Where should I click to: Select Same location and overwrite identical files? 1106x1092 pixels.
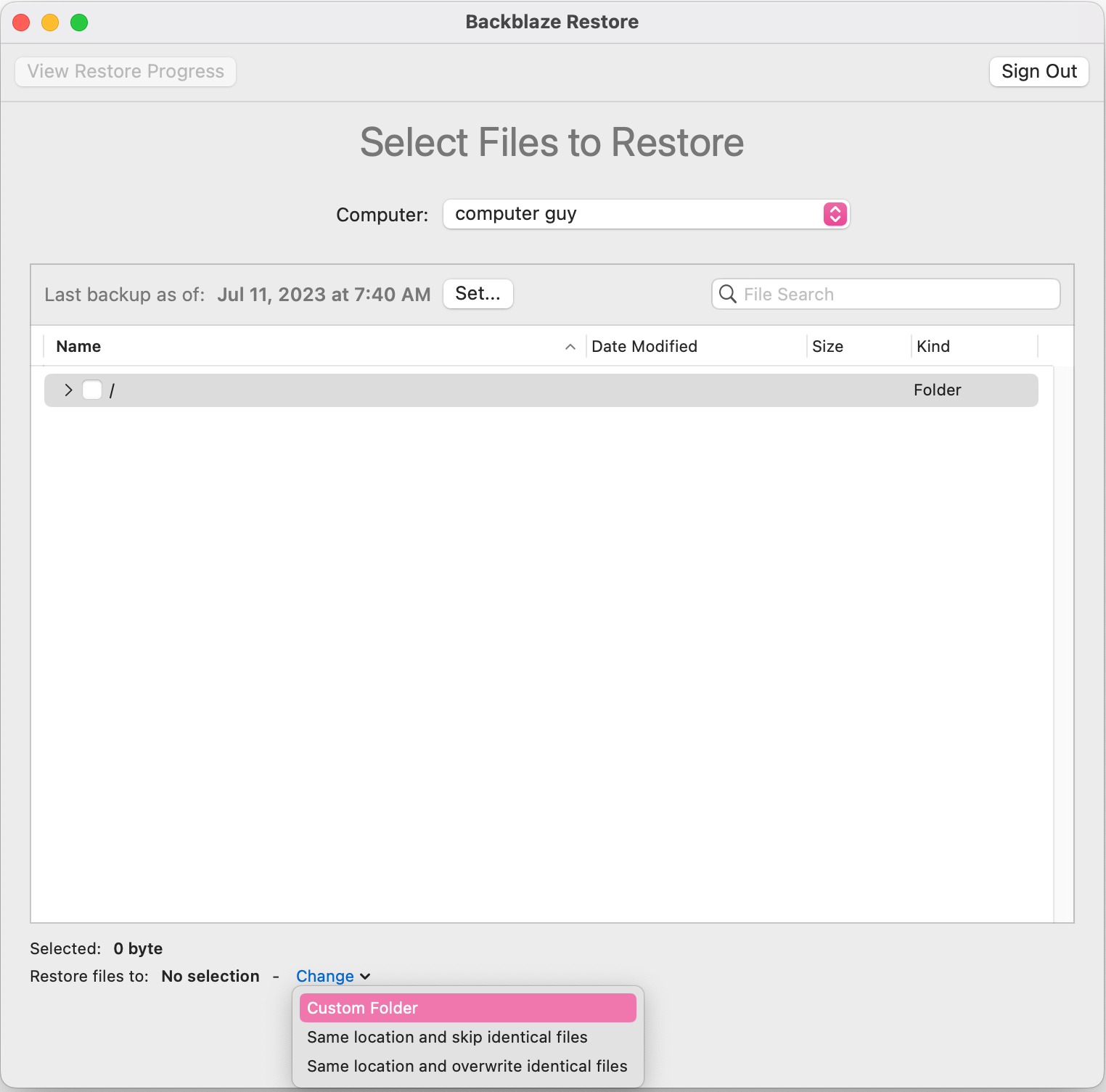[468, 1066]
